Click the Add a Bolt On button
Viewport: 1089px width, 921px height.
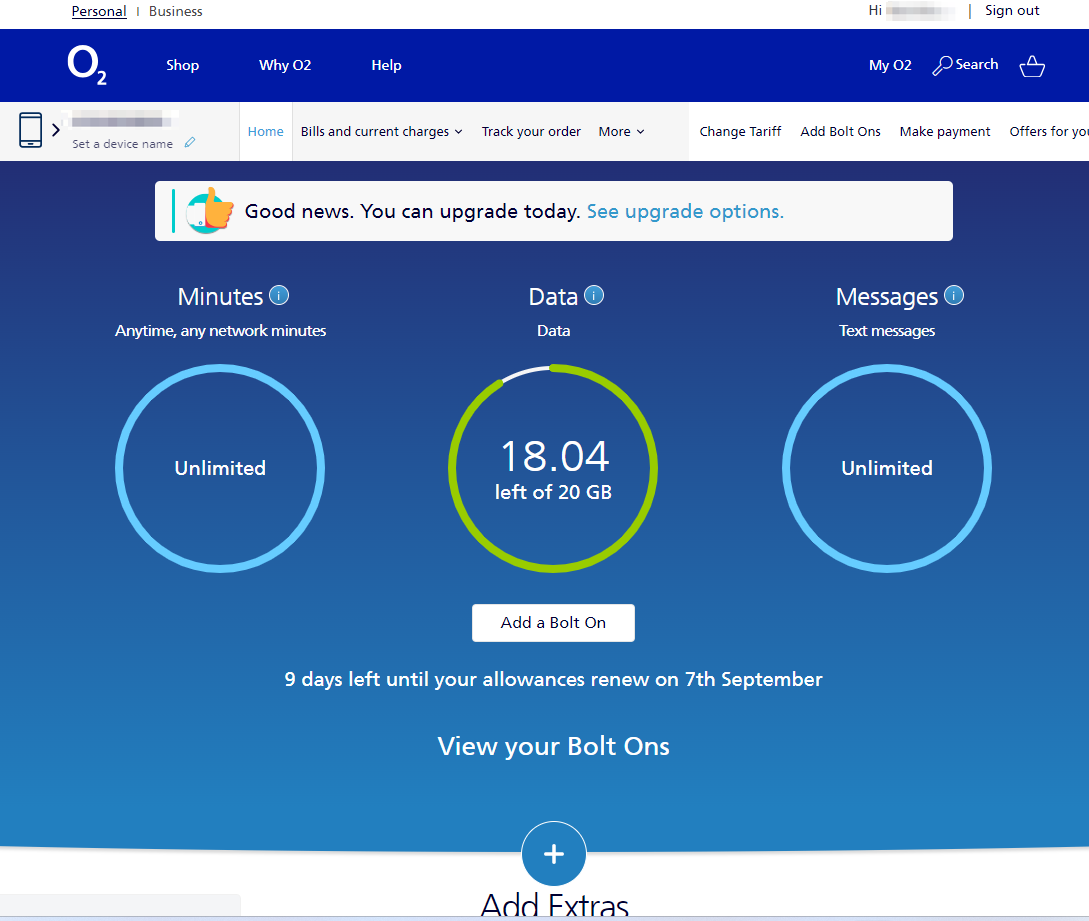554,622
